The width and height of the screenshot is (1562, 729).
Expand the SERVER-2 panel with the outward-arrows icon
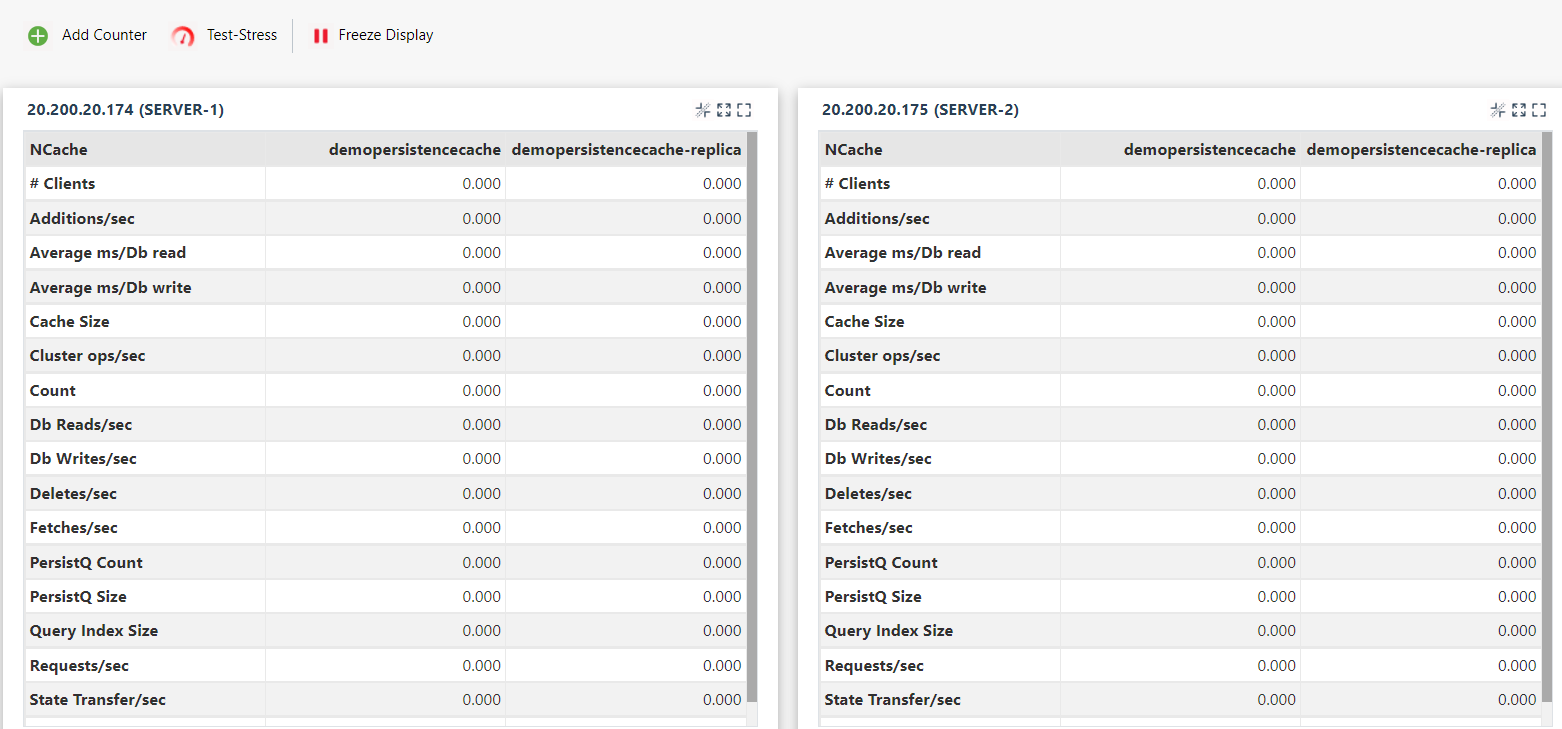(1519, 110)
